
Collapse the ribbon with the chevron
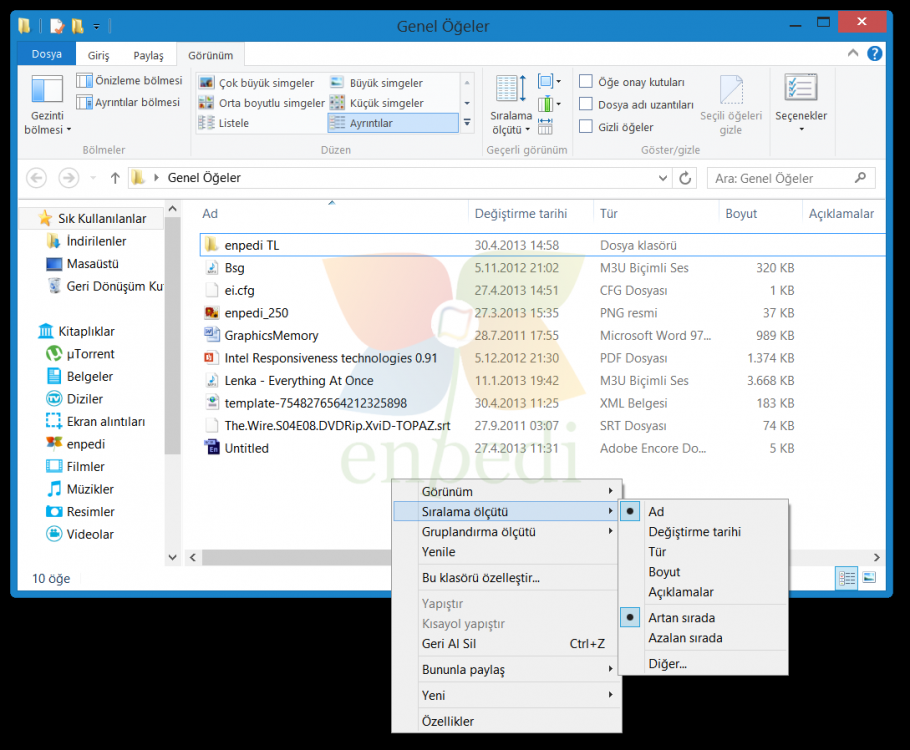[853, 53]
